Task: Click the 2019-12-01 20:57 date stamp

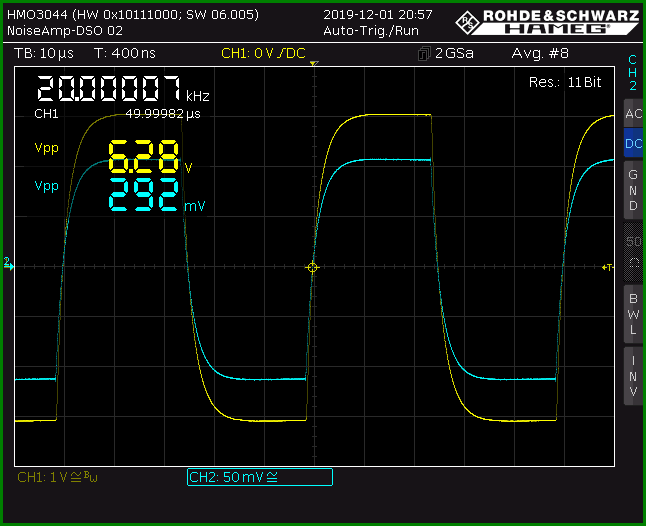Action: (378, 15)
